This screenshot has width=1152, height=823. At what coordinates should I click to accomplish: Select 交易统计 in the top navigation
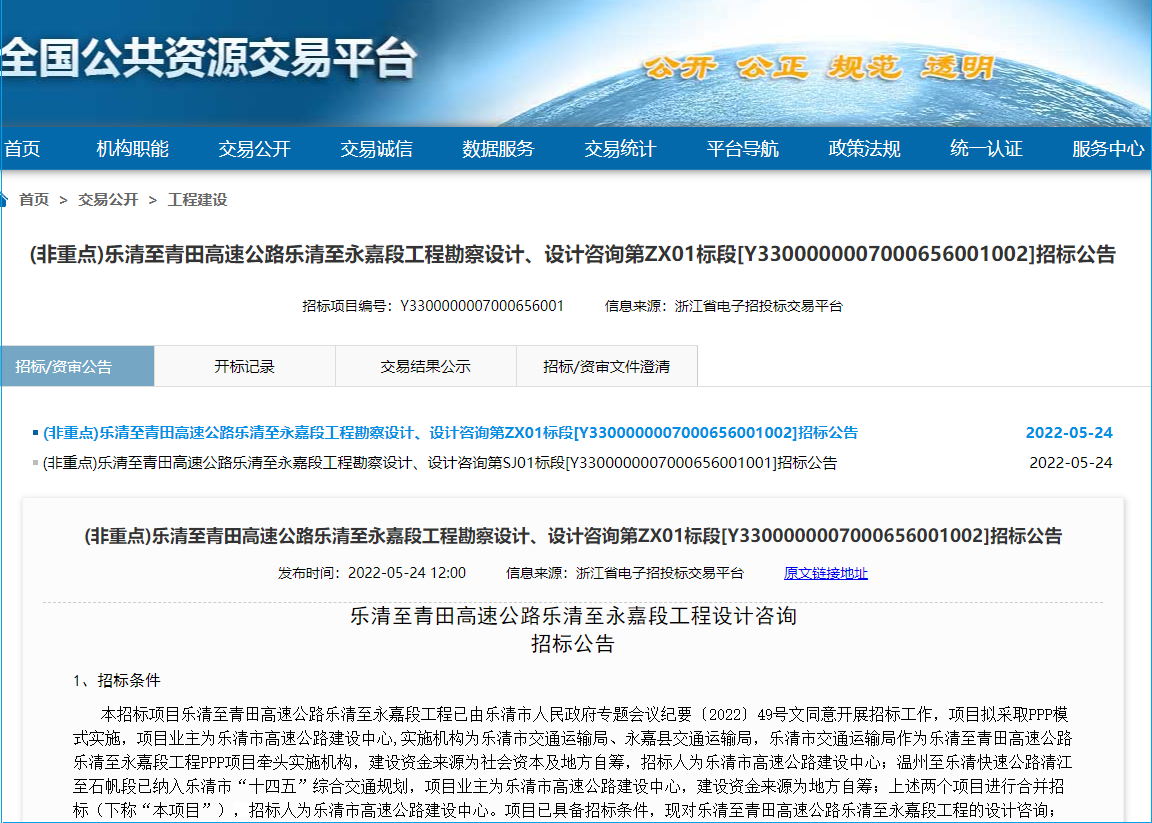coord(620,149)
